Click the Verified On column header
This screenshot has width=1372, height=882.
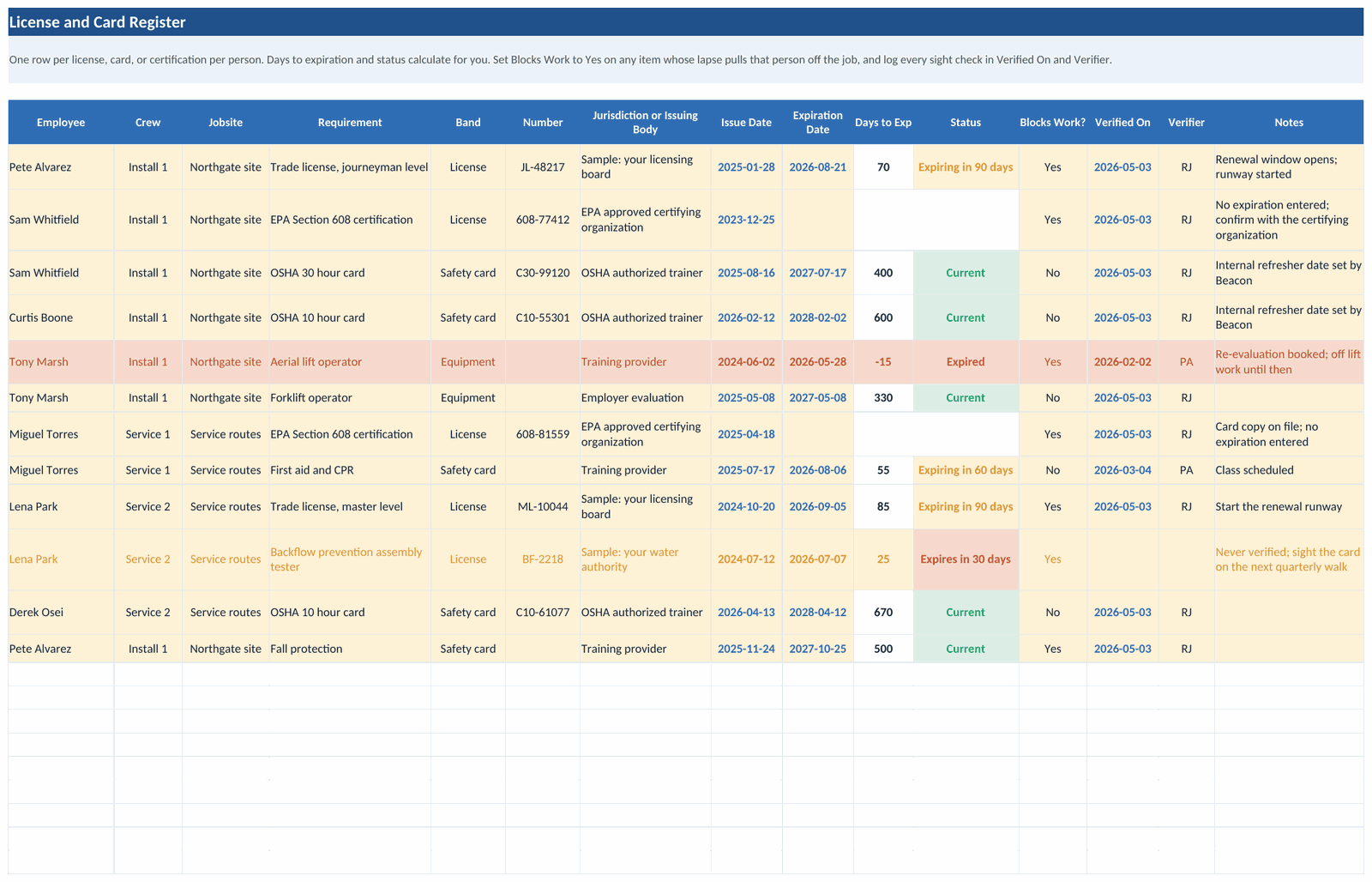(1122, 123)
